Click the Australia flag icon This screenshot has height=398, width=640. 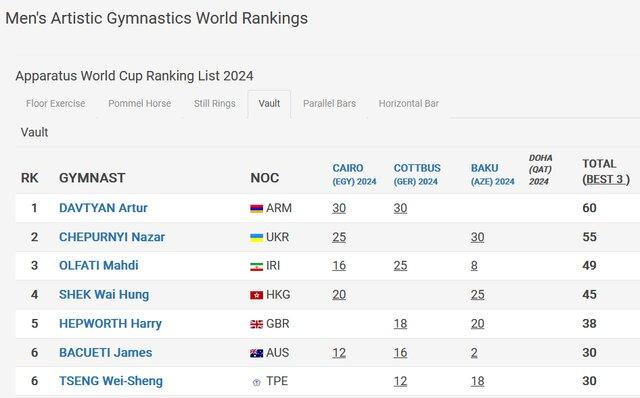tap(256, 353)
